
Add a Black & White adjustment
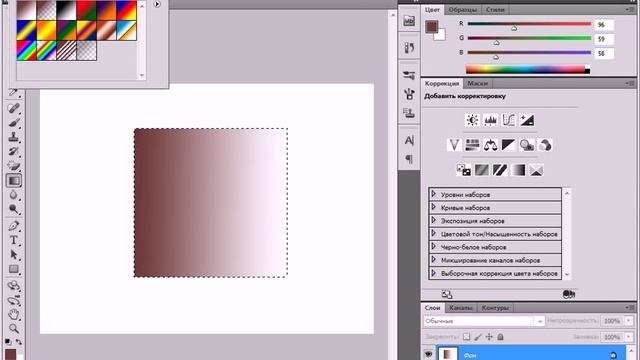tap(509, 145)
